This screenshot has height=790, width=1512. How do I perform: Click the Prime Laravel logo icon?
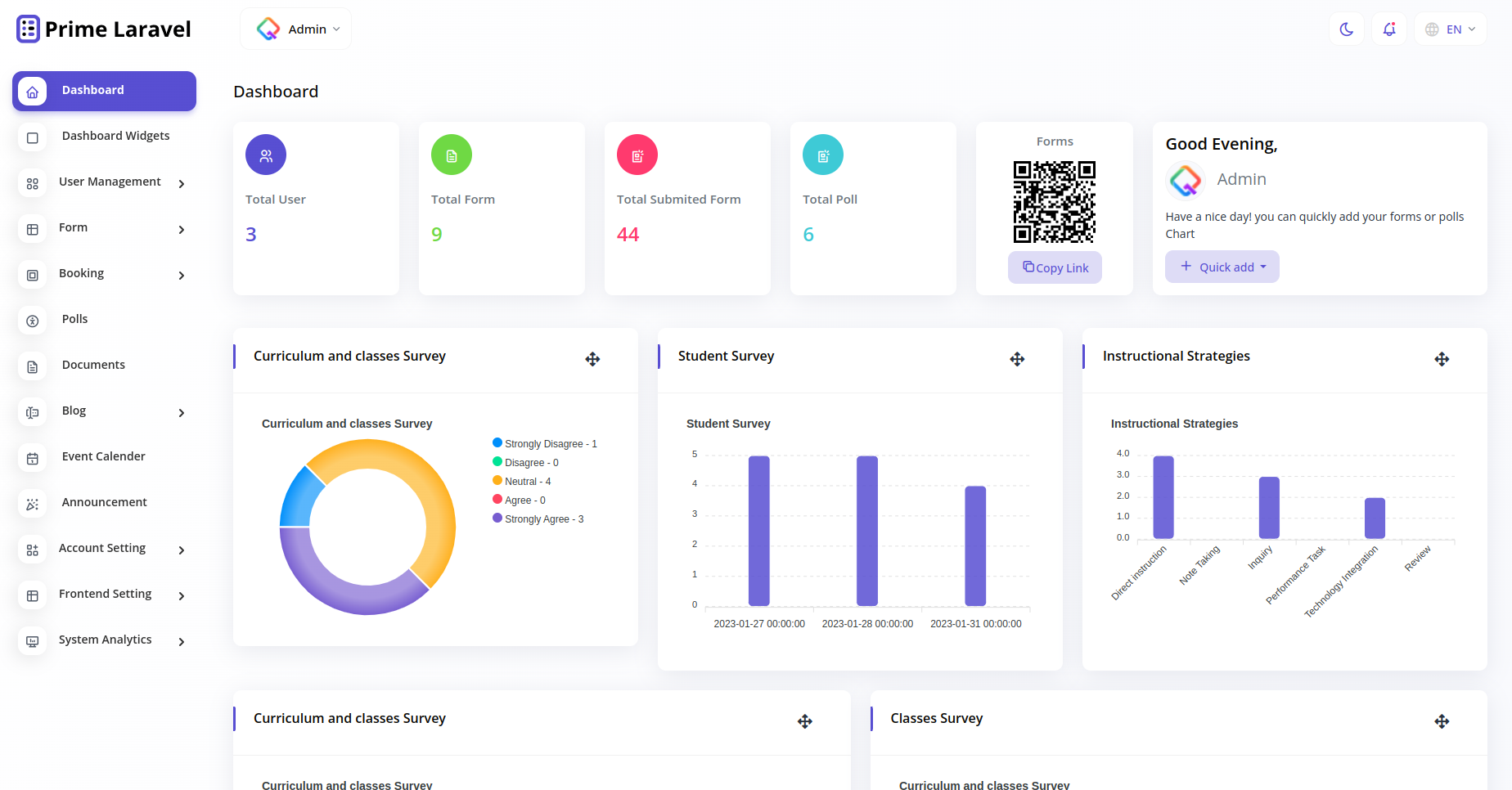[28, 29]
